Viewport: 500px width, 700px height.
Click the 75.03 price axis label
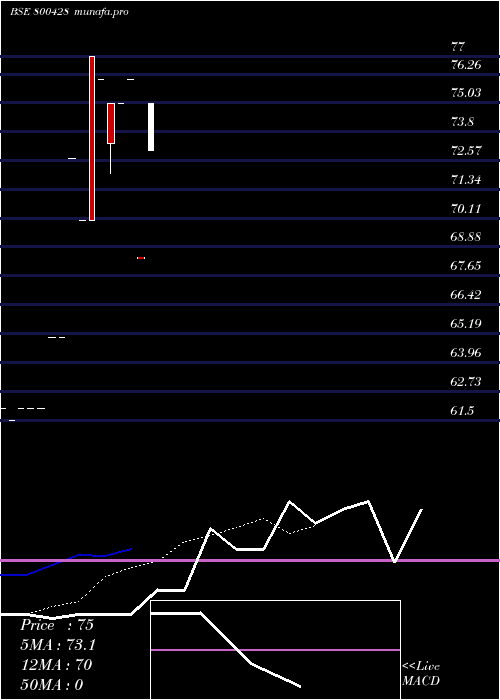point(466,93)
